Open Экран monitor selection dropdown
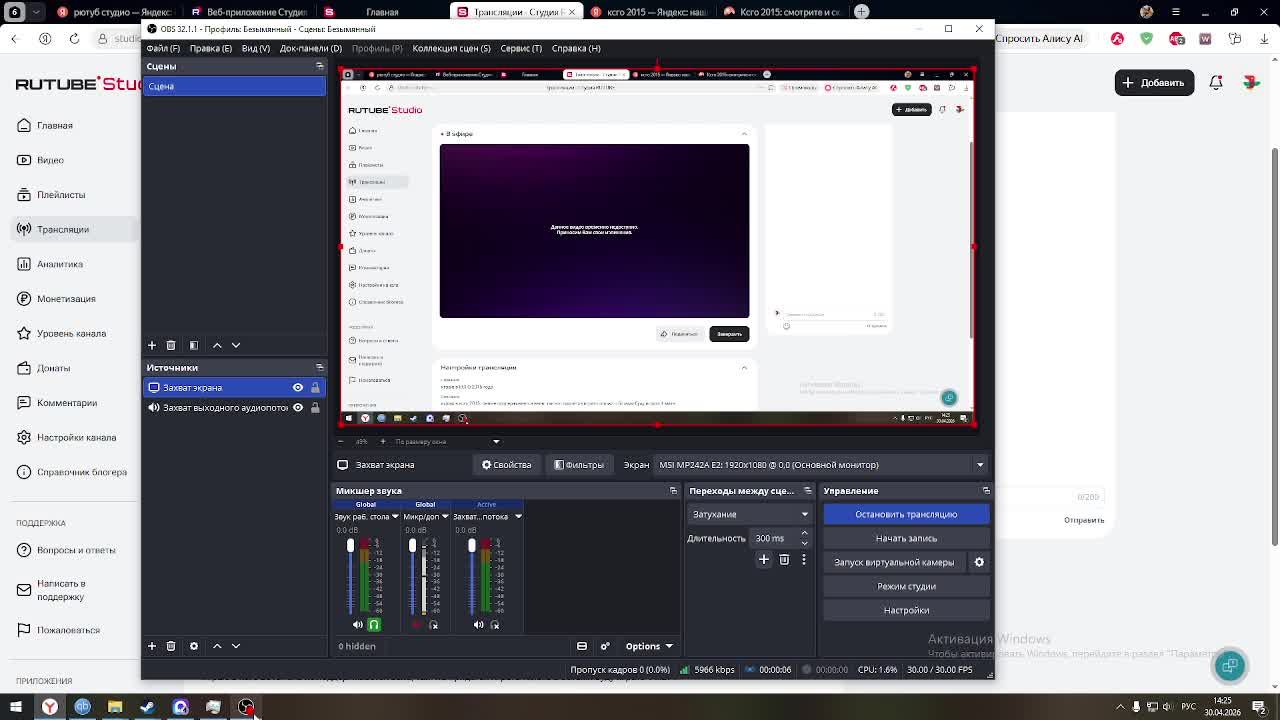 click(821, 465)
